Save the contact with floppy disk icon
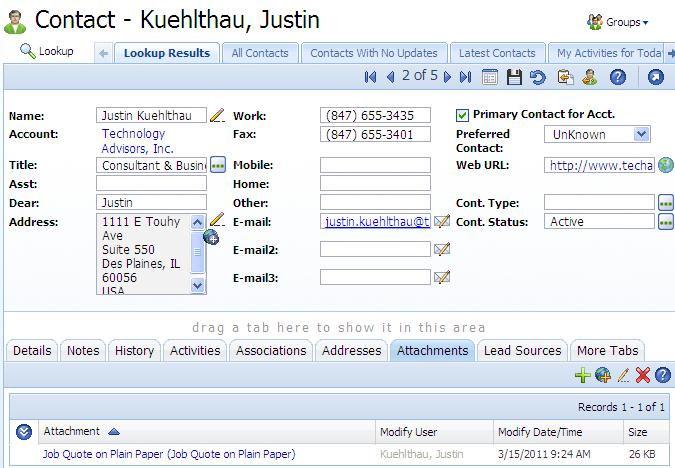Screen dimensions: 675x468 click(514, 77)
